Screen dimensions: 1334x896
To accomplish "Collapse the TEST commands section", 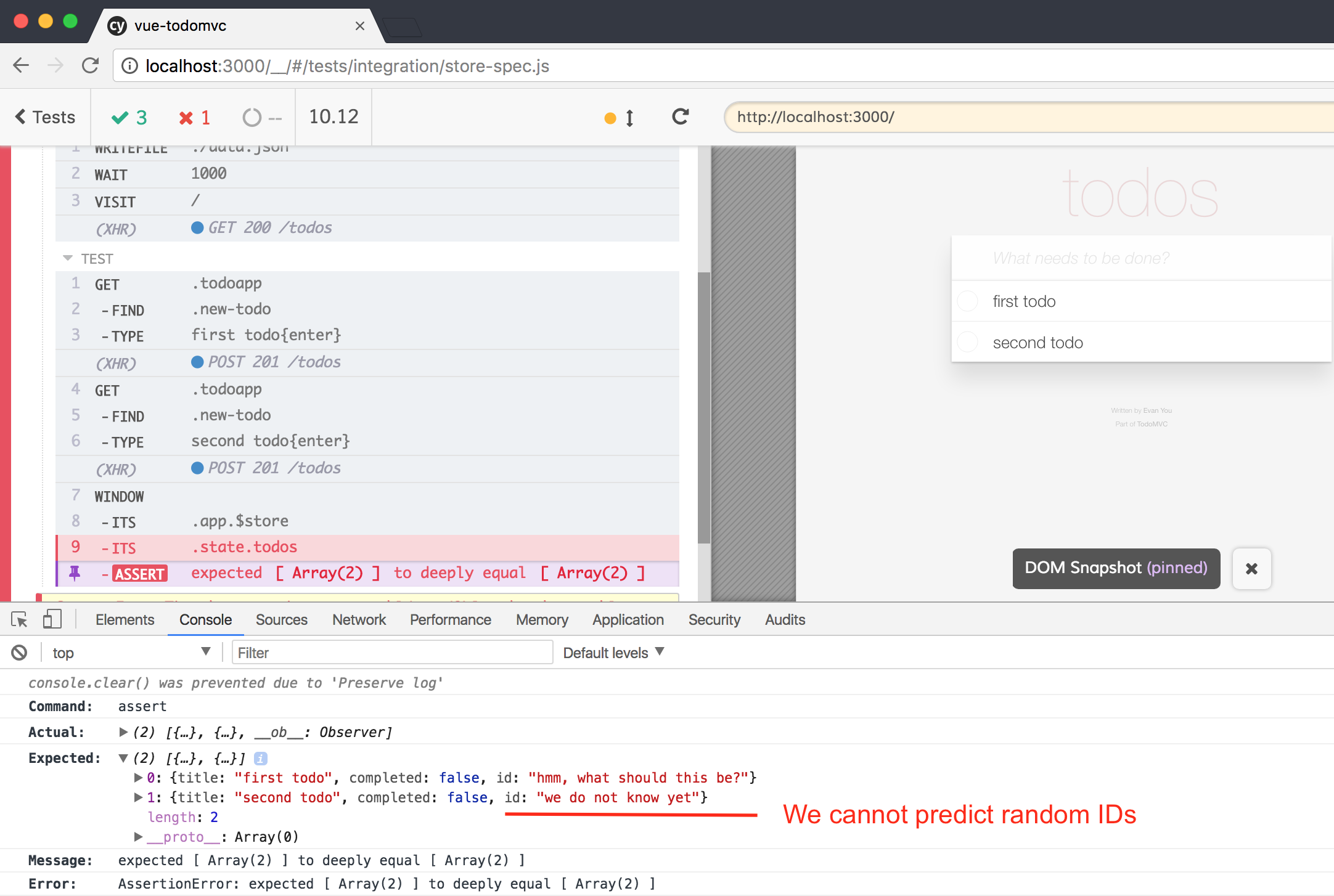I will point(68,258).
